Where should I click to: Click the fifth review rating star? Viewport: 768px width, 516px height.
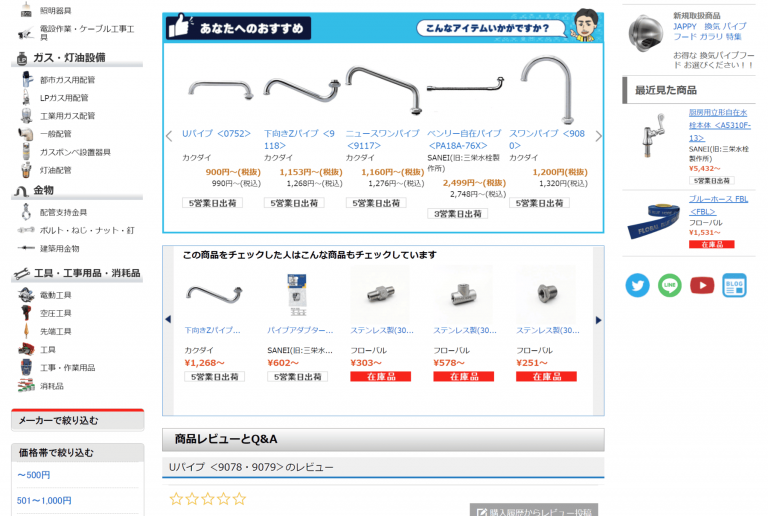point(240,499)
